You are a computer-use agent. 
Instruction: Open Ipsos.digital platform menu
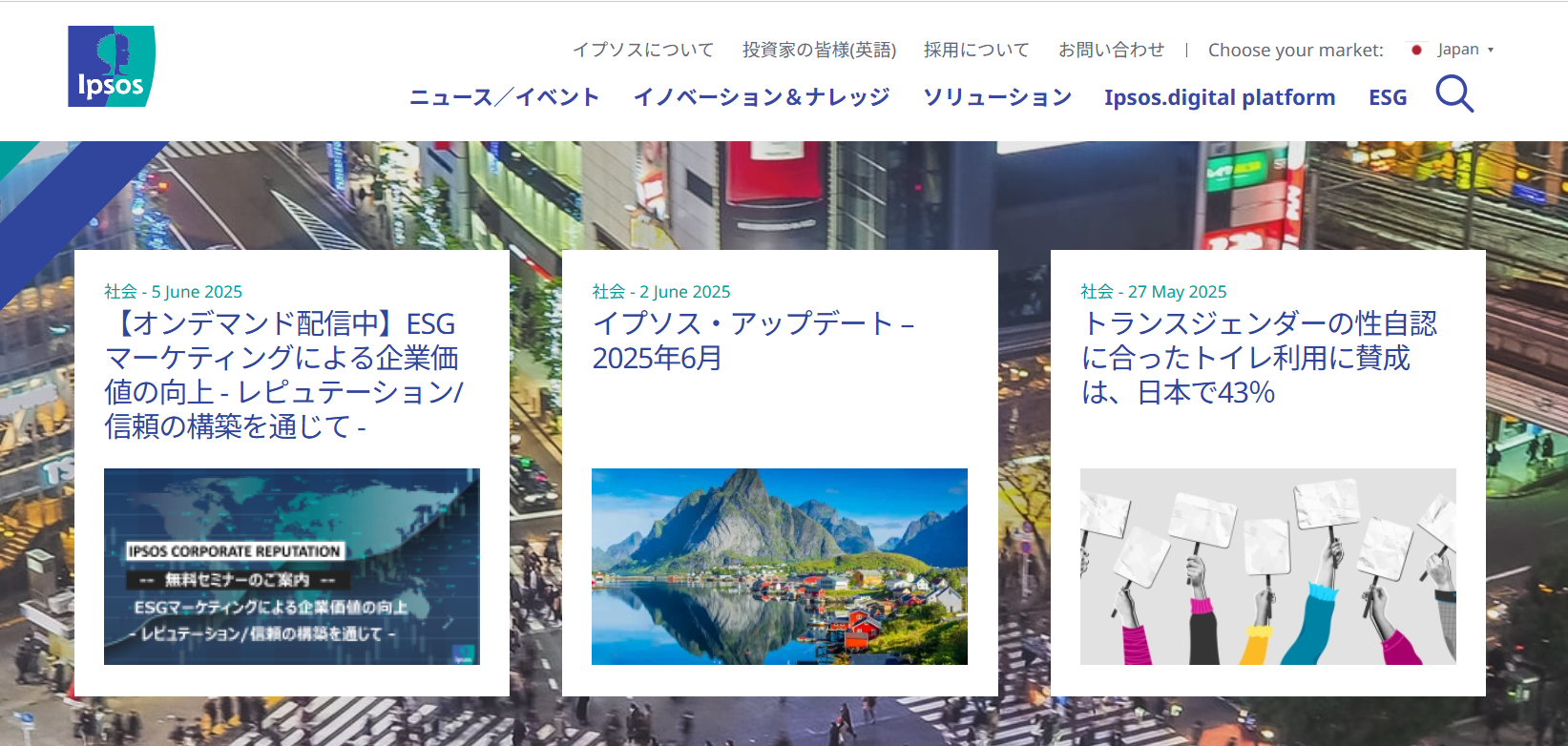pos(1220,97)
